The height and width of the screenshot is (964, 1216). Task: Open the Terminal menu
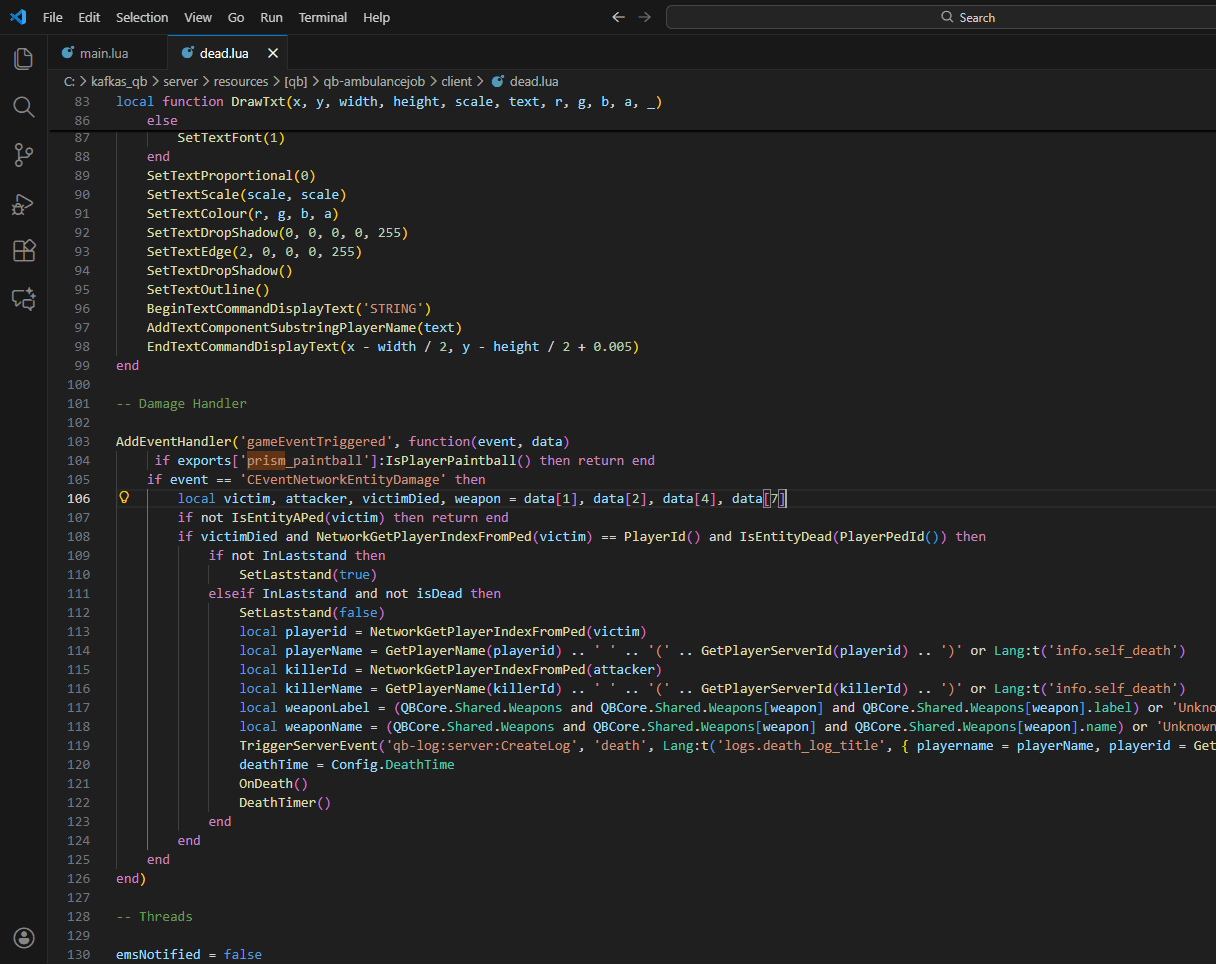tap(322, 17)
